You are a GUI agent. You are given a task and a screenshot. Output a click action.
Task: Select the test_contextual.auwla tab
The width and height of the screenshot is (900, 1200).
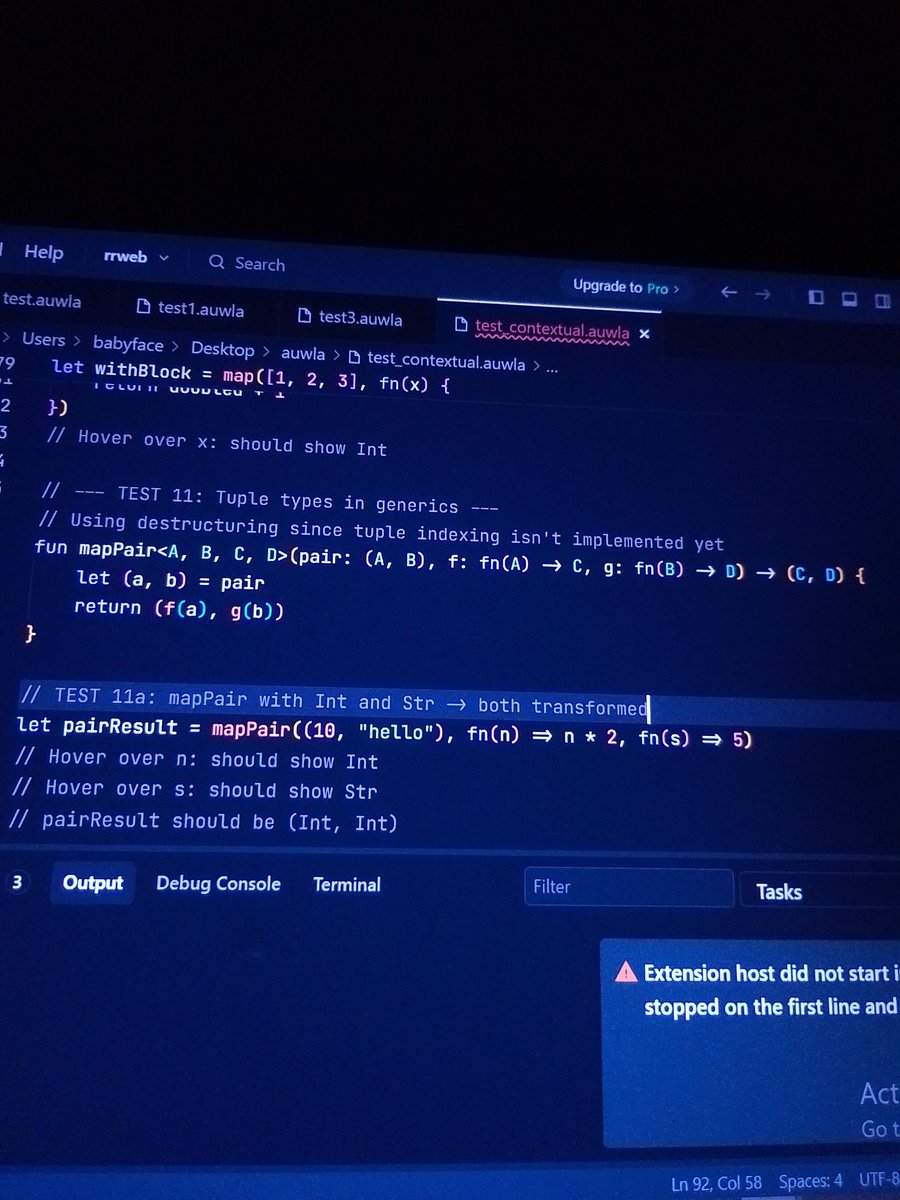coord(551,327)
